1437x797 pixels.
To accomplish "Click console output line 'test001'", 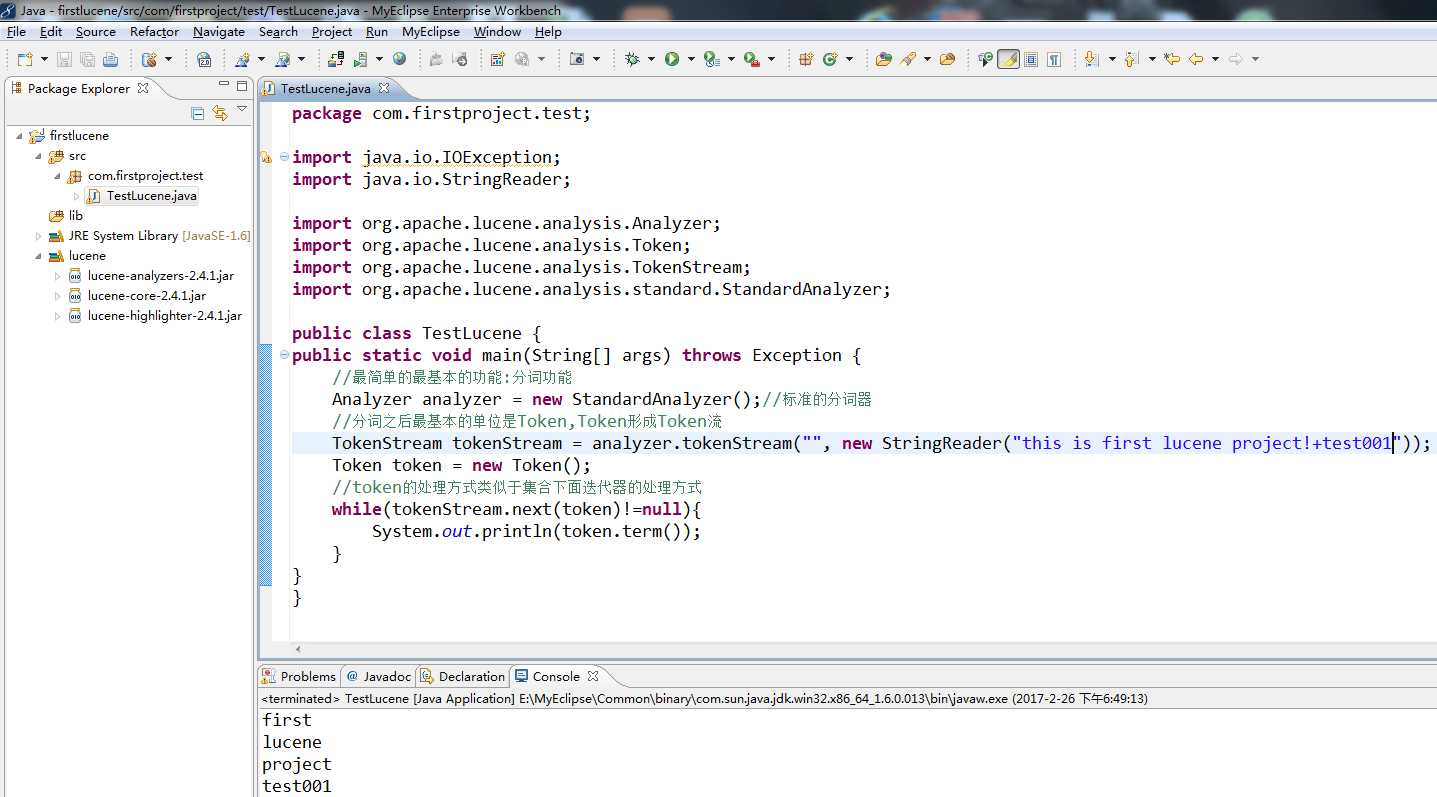I will pos(296,786).
